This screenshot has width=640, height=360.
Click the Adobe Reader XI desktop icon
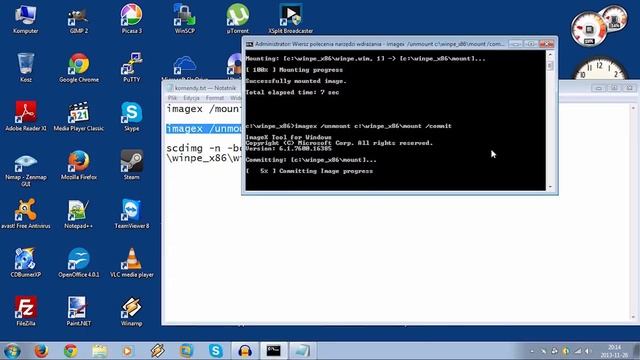click(26, 116)
